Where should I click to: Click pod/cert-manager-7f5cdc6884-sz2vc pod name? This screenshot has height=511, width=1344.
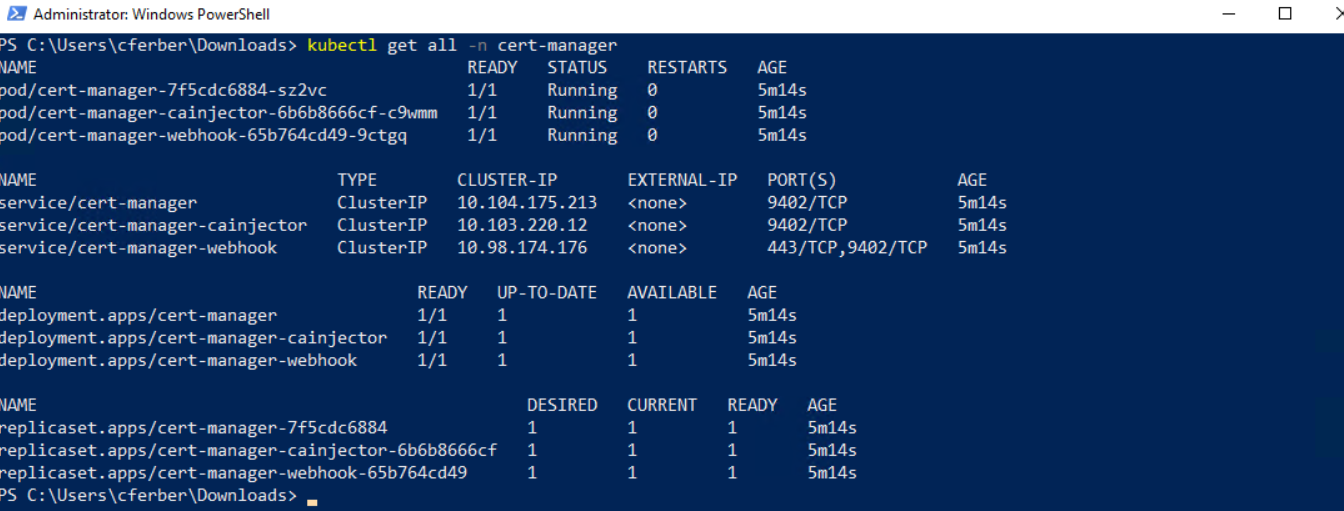(x=163, y=90)
